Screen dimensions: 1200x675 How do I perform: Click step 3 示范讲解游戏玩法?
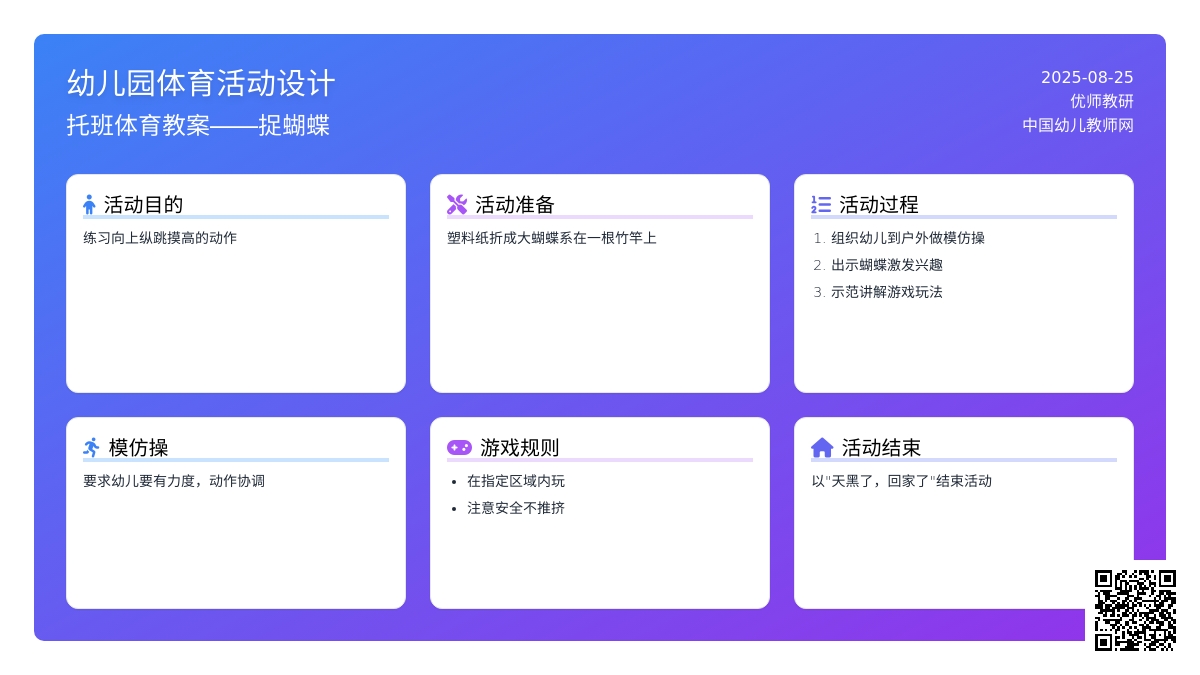tap(887, 292)
